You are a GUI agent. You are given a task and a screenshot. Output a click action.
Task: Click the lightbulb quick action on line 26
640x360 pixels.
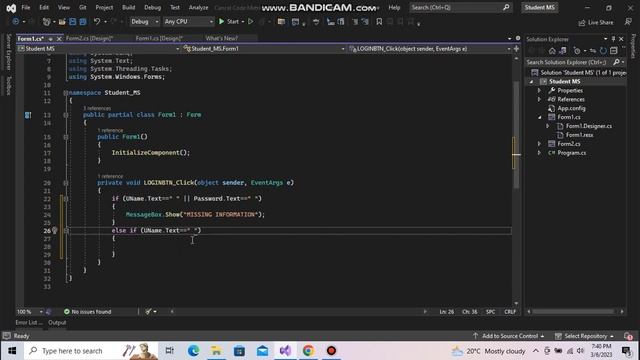coord(55,231)
